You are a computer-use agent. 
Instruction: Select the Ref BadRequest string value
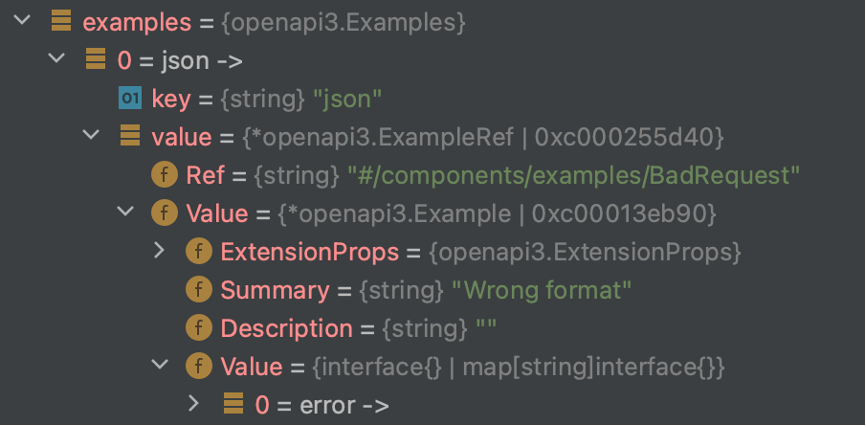tap(573, 176)
